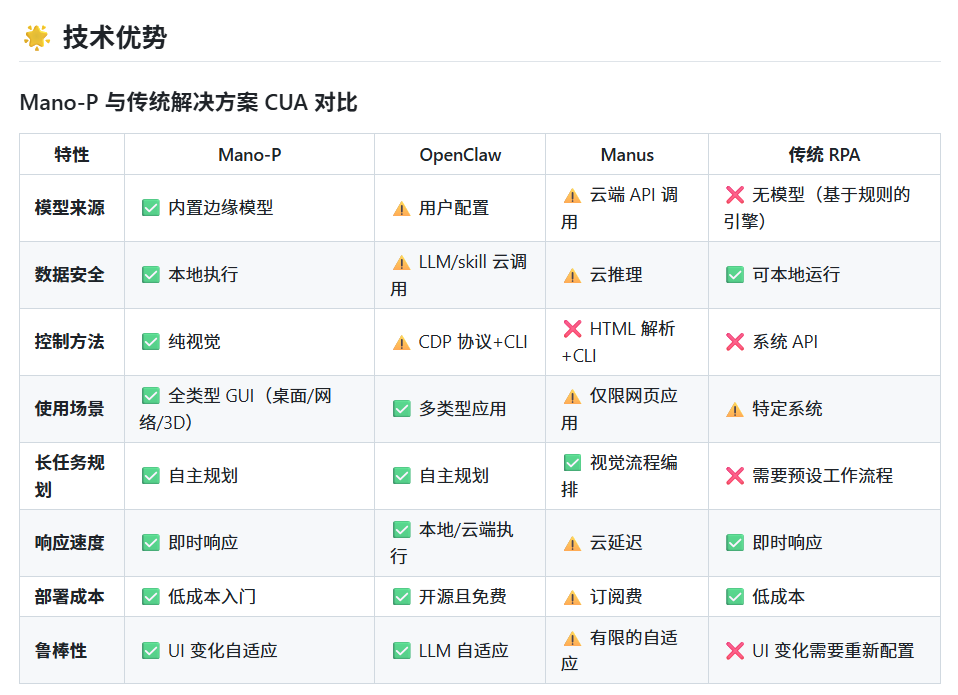Click the 传统 RPA column header
This screenshot has height=695, width=958.
[x=824, y=155]
